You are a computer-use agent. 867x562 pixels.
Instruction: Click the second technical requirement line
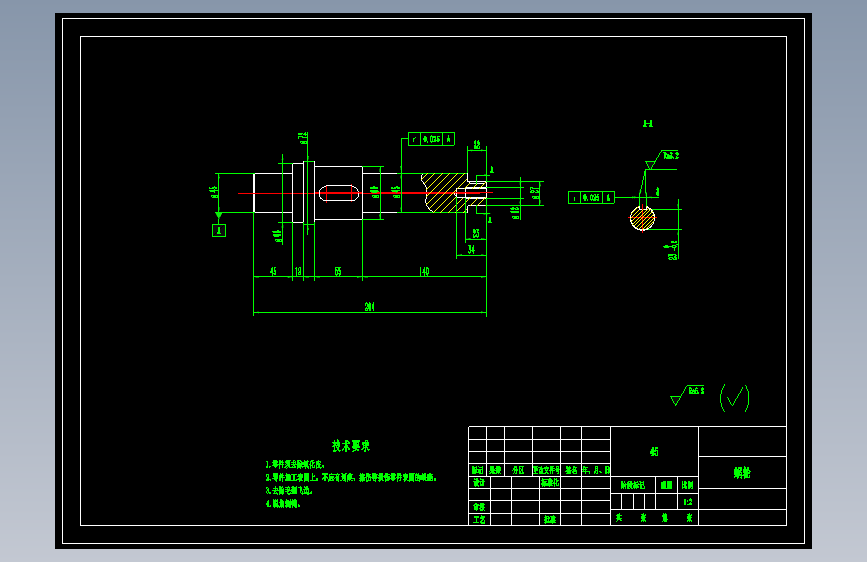(351, 477)
